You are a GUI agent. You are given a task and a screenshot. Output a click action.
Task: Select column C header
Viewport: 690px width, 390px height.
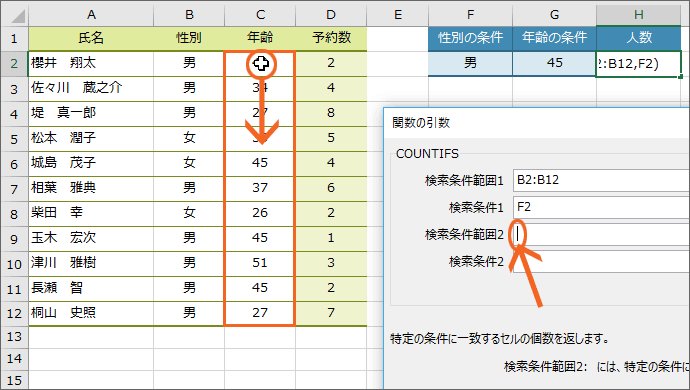[260, 15]
